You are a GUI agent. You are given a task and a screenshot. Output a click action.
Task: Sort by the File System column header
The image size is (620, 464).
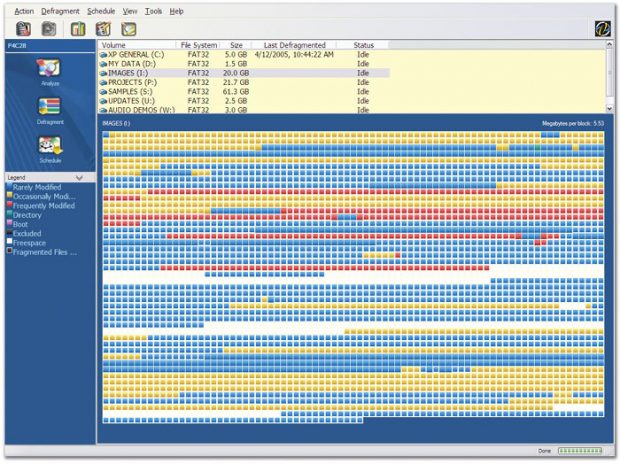pos(198,45)
